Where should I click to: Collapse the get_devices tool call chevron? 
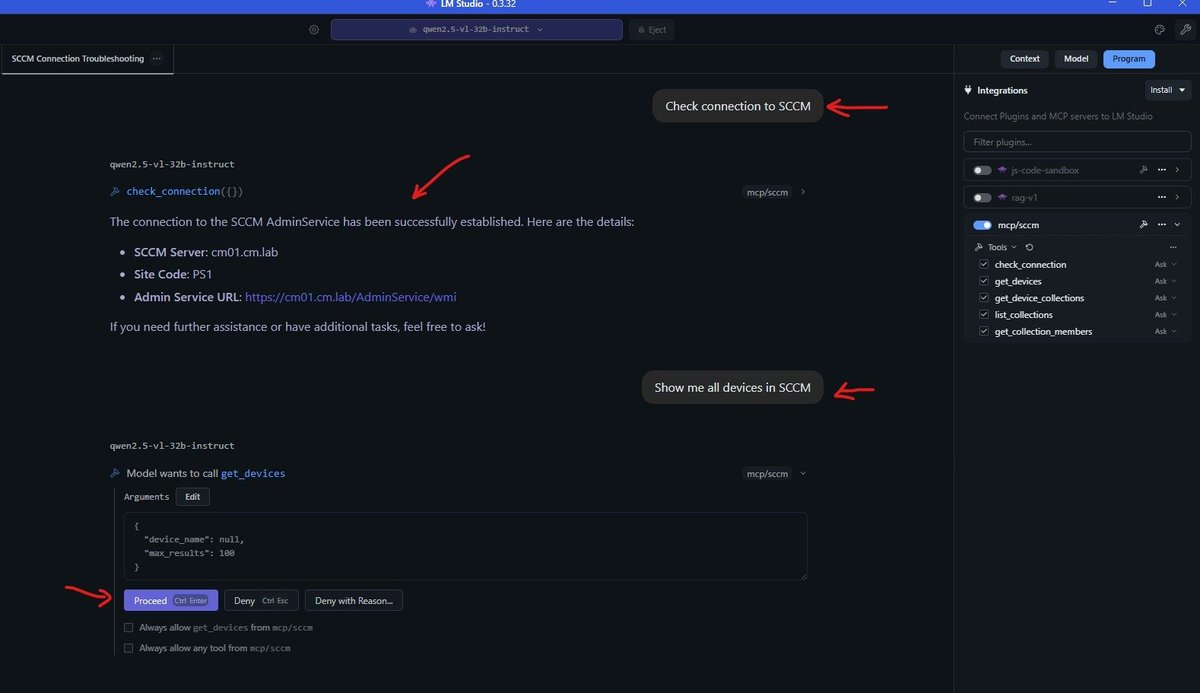click(803, 474)
